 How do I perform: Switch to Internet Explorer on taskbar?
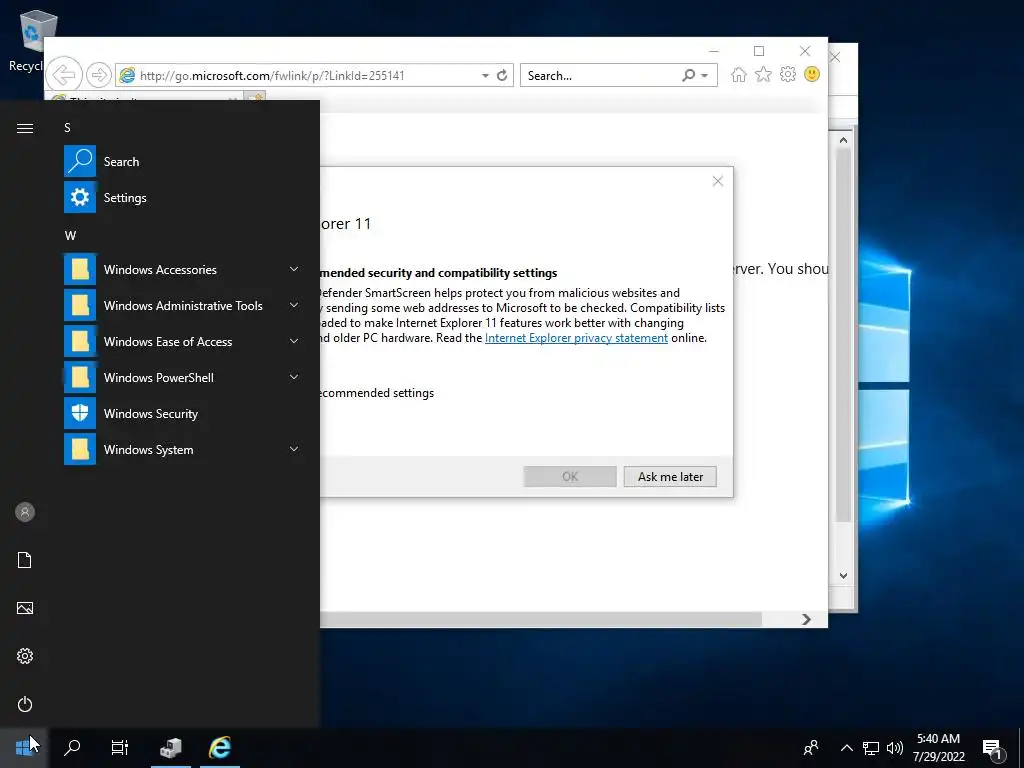(x=220, y=747)
